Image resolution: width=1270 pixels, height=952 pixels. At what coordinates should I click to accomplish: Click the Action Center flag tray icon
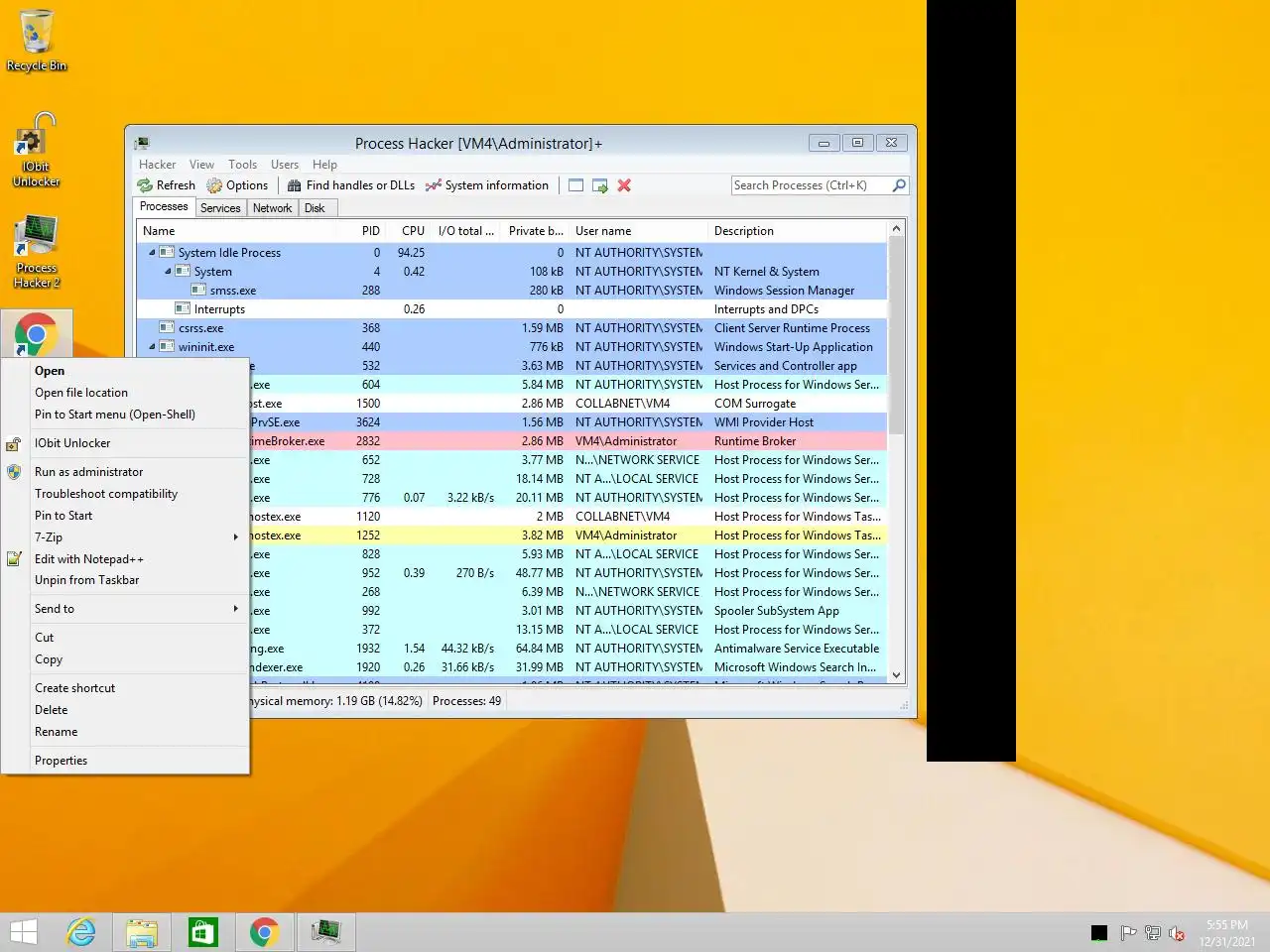(1128, 933)
